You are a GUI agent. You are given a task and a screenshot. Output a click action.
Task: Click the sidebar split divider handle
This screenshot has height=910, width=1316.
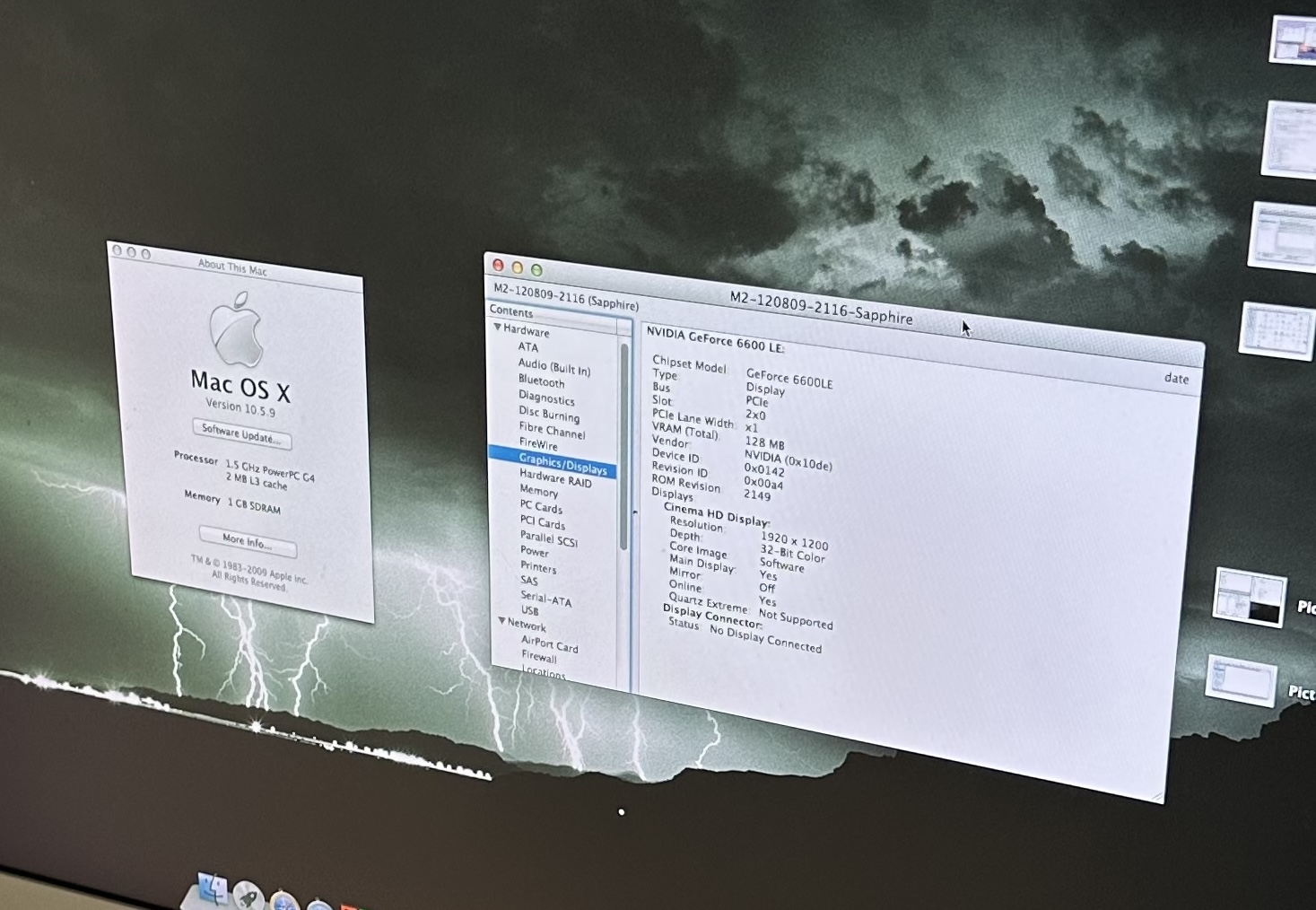click(635, 512)
